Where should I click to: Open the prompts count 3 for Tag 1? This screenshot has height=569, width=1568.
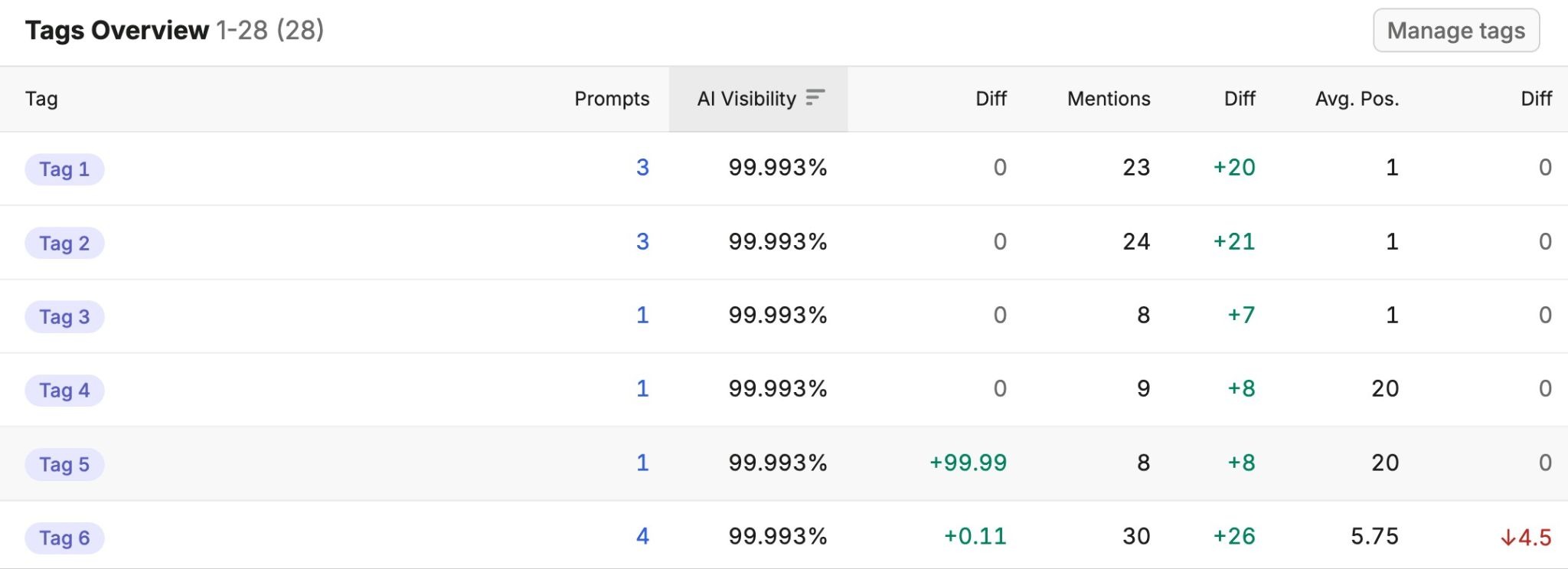(642, 168)
